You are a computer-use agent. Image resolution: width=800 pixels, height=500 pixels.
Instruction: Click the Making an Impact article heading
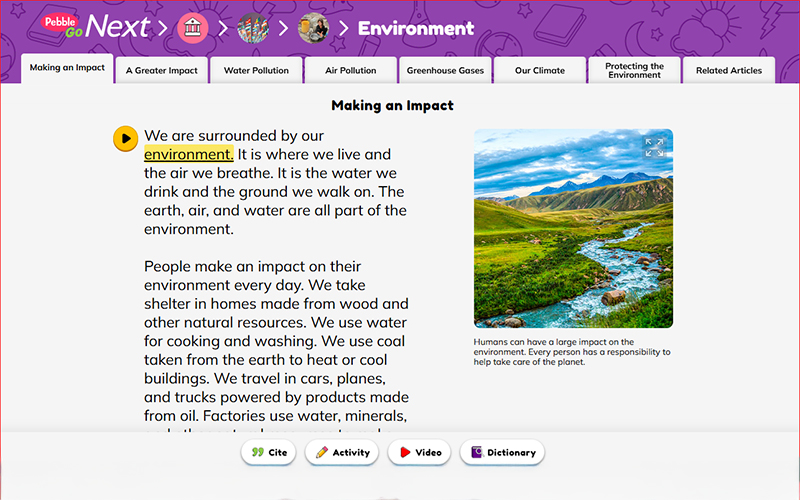point(392,106)
